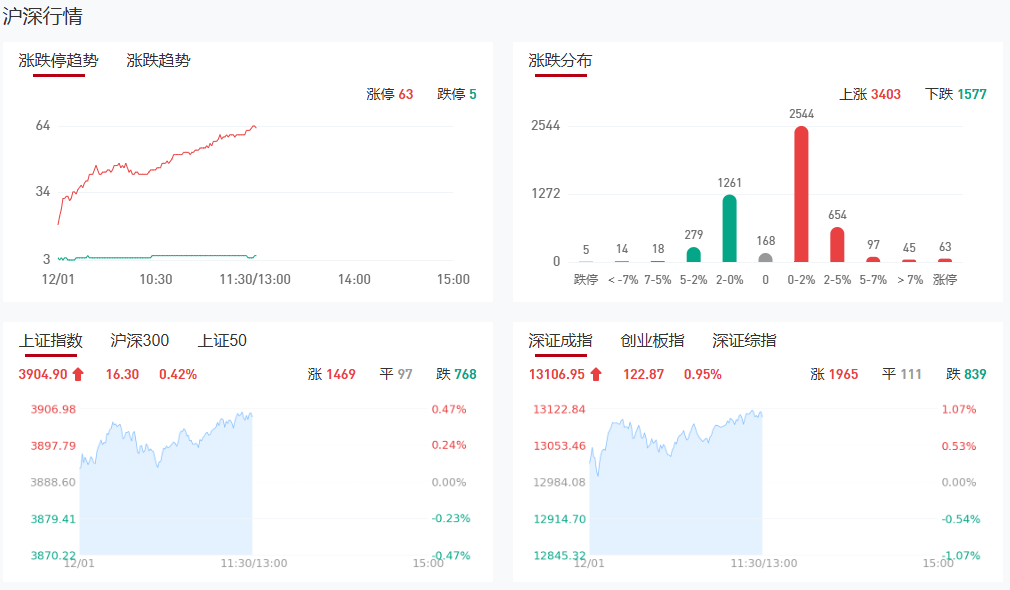Viewport: 1010px width, 590px height.
Task: Open the 上证50 index tab
Action: (222, 341)
